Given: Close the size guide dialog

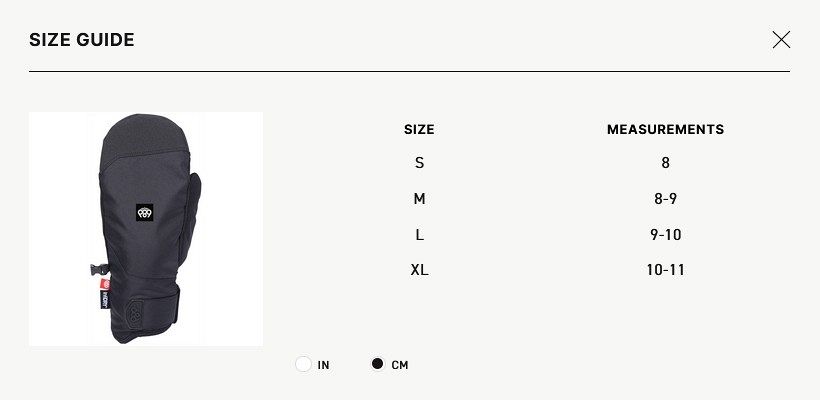Looking at the screenshot, I should pyautogui.click(x=781, y=39).
